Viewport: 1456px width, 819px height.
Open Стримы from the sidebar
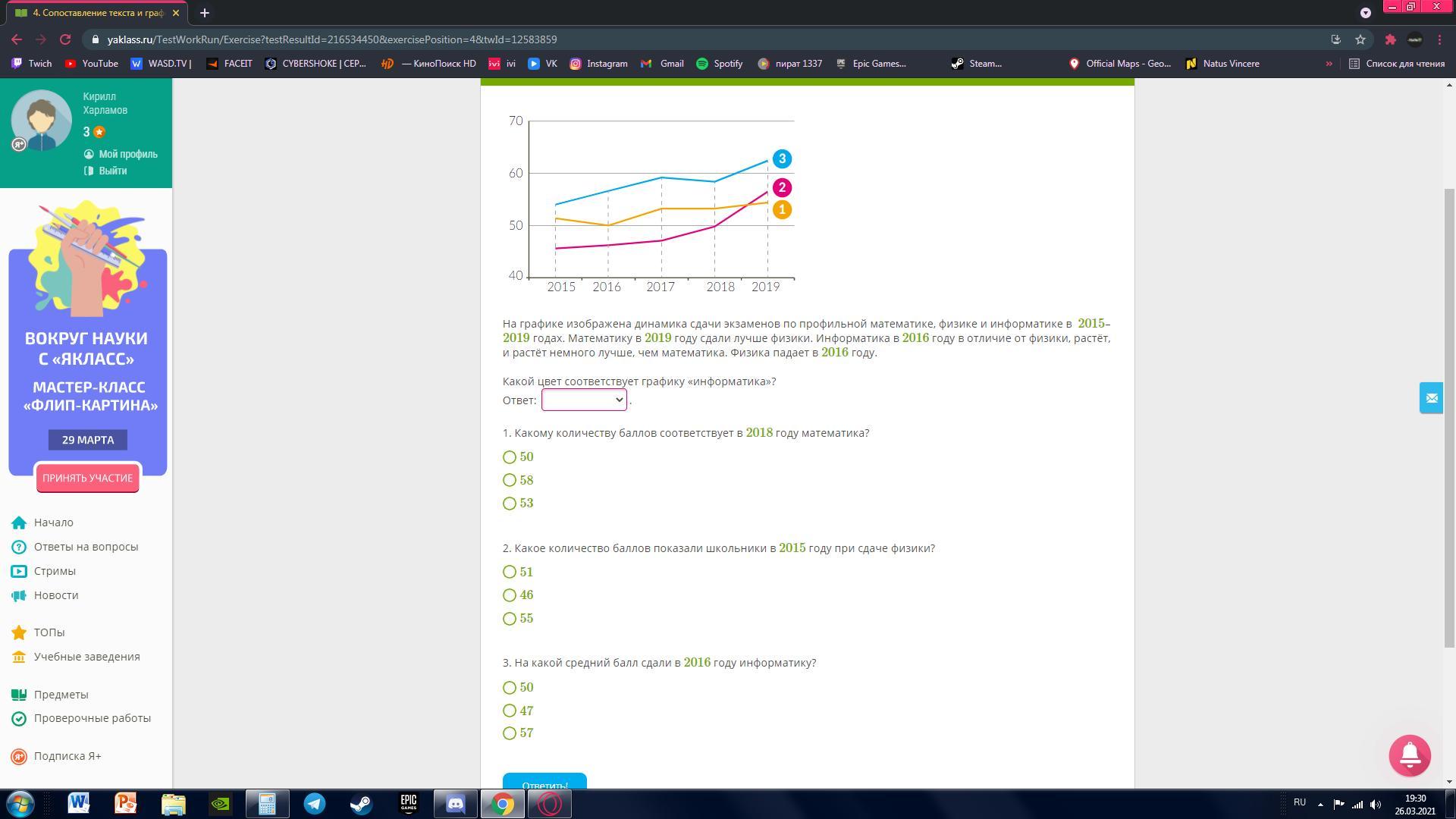coord(55,571)
